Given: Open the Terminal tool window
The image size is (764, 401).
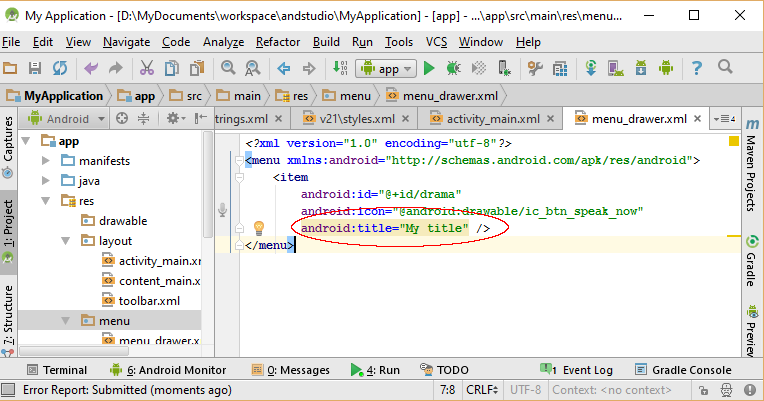Looking at the screenshot, I should tap(57, 370).
